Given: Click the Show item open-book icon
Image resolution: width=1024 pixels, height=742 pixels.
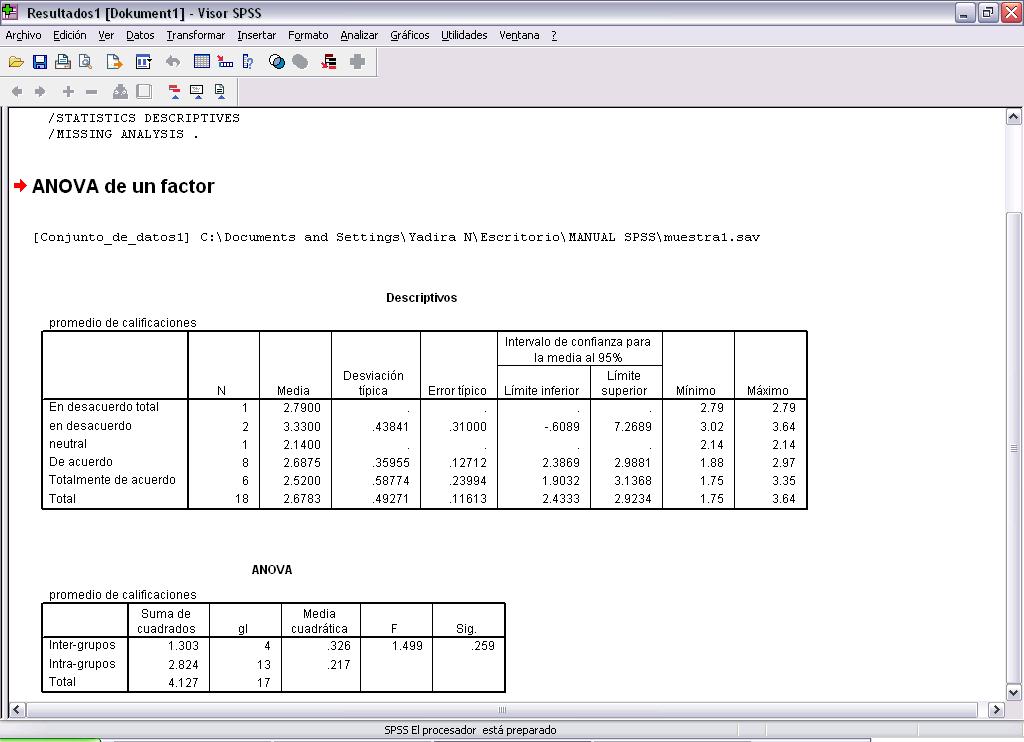Looking at the screenshot, I should click(x=120, y=91).
